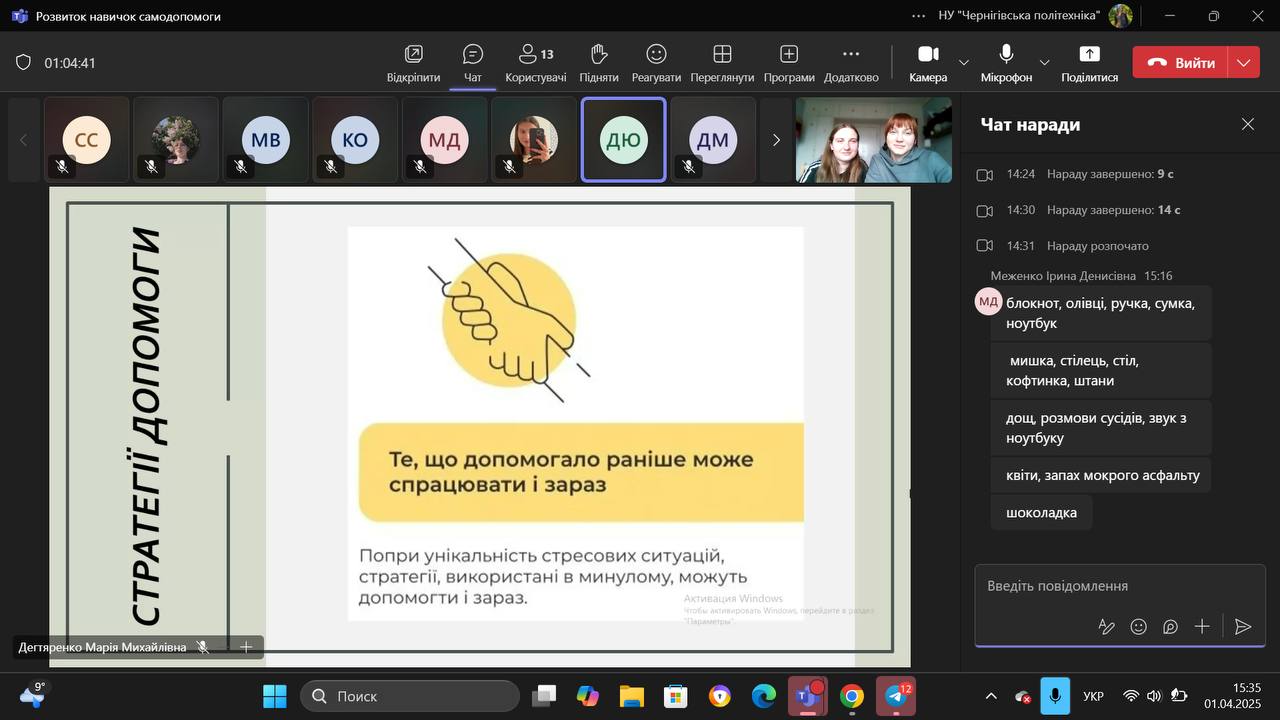Show next participants with right chevron

click(x=776, y=140)
